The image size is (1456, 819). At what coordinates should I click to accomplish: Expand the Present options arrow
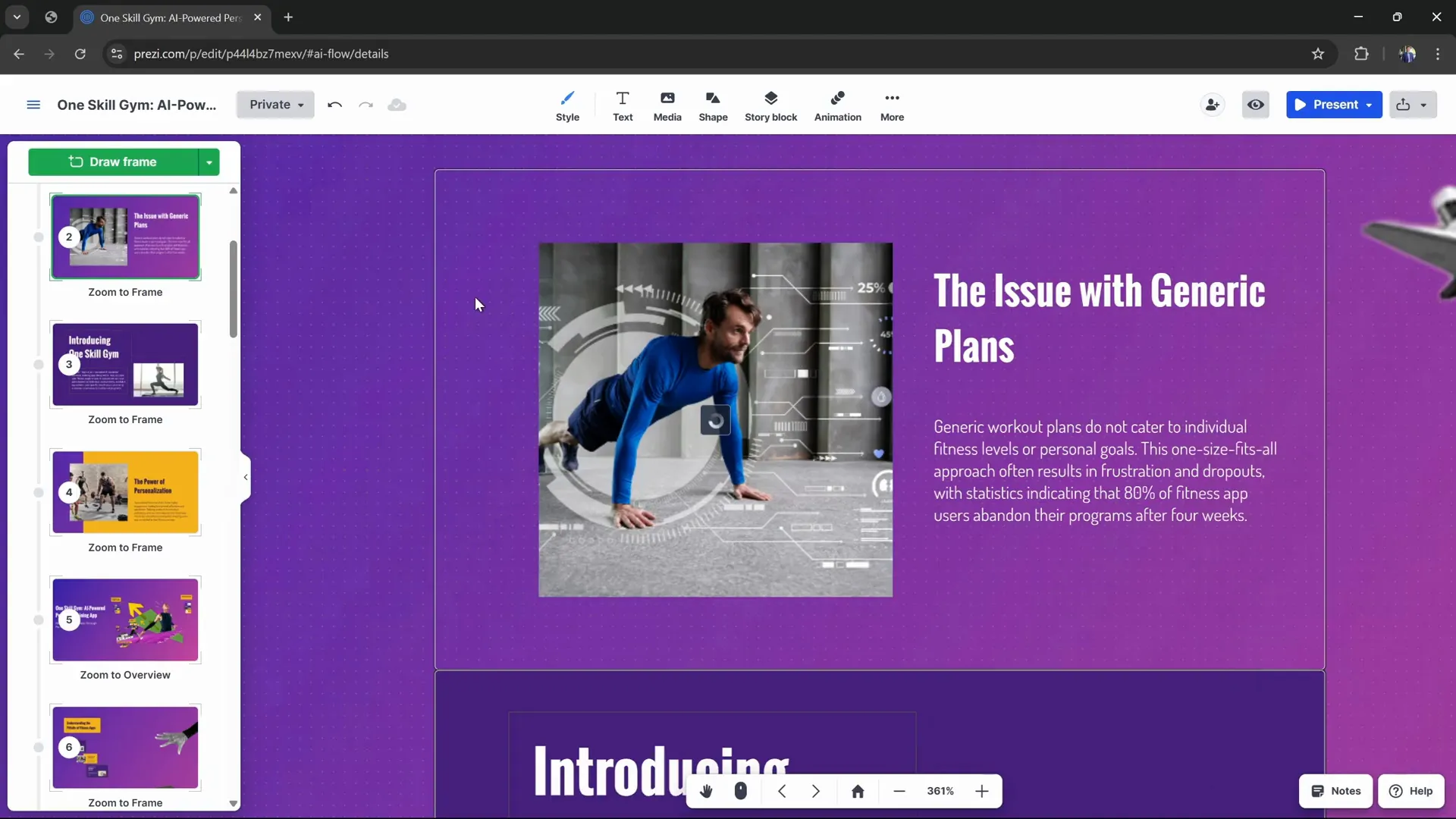(x=1369, y=105)
